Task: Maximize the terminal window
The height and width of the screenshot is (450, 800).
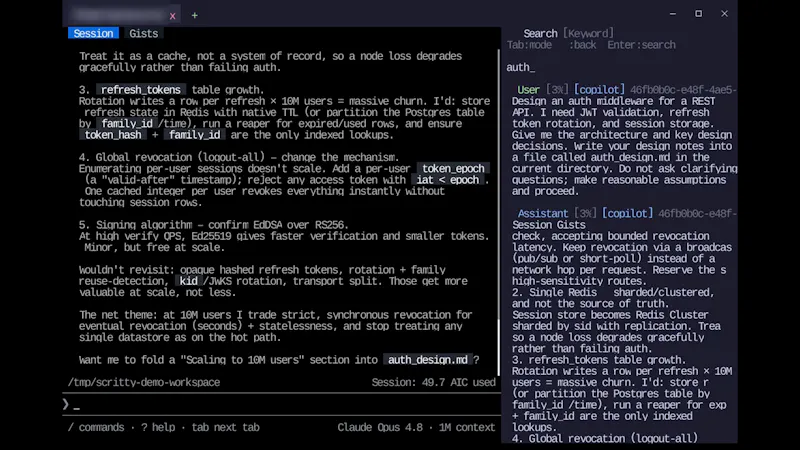Action: [x=698, y=14]
